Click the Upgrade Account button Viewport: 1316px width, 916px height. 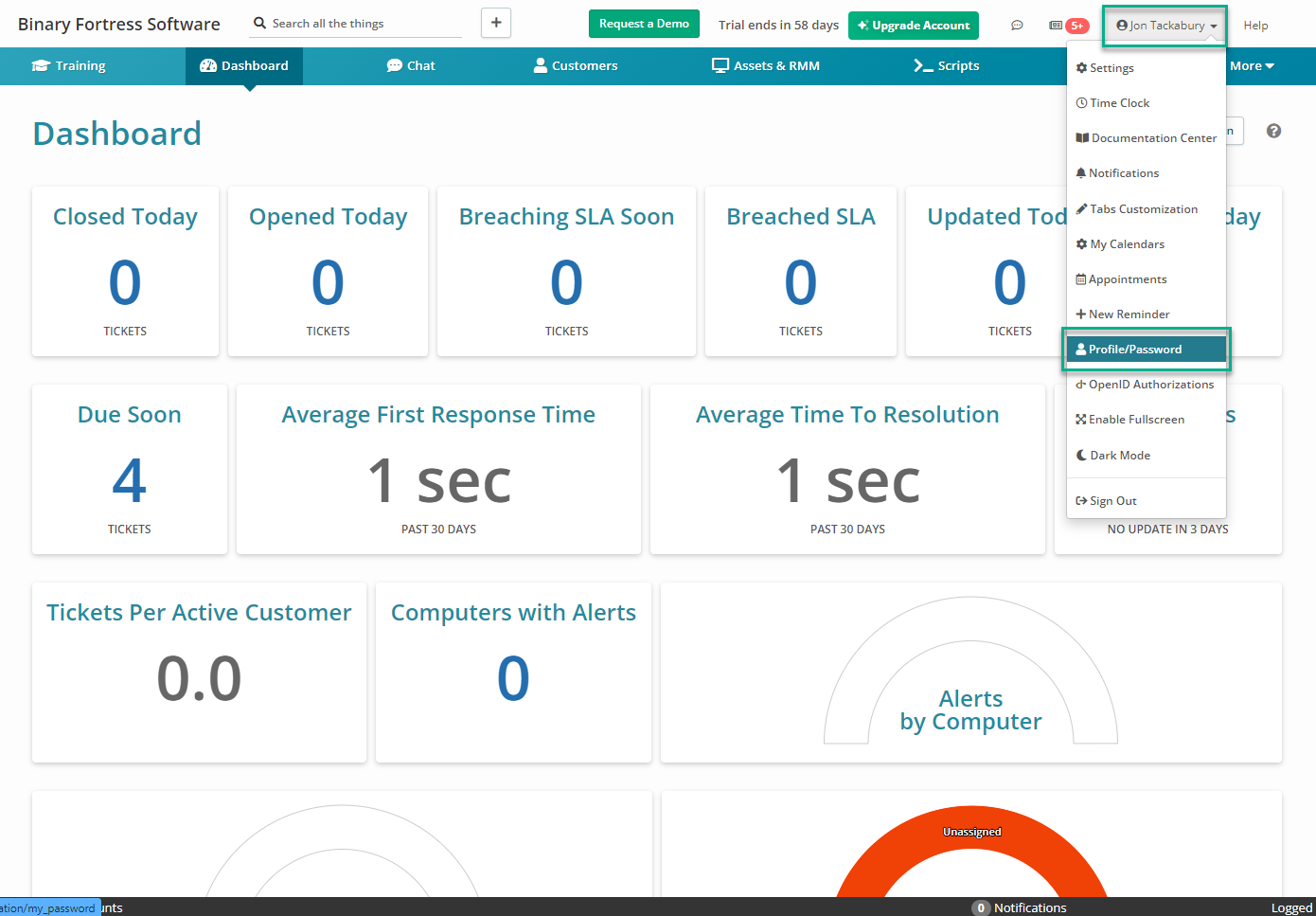[913, 25]
